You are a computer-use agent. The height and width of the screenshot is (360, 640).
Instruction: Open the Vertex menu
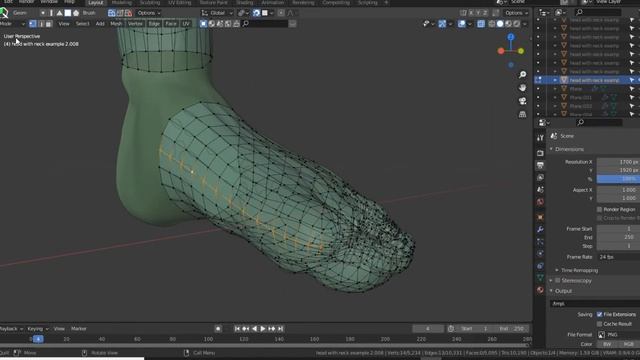[135, 24]
